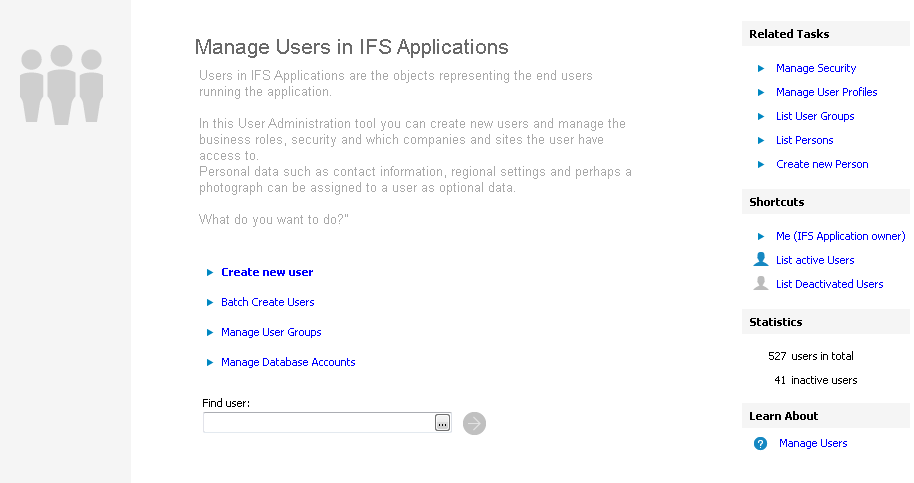Open Manage User Profiles task
Viewport: 914px width, 483px height.
[826, 92]
